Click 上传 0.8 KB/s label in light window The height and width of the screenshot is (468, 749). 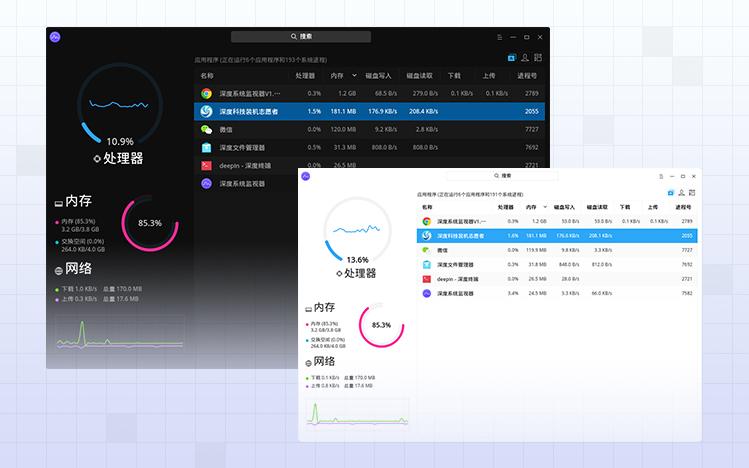(325, 386)
